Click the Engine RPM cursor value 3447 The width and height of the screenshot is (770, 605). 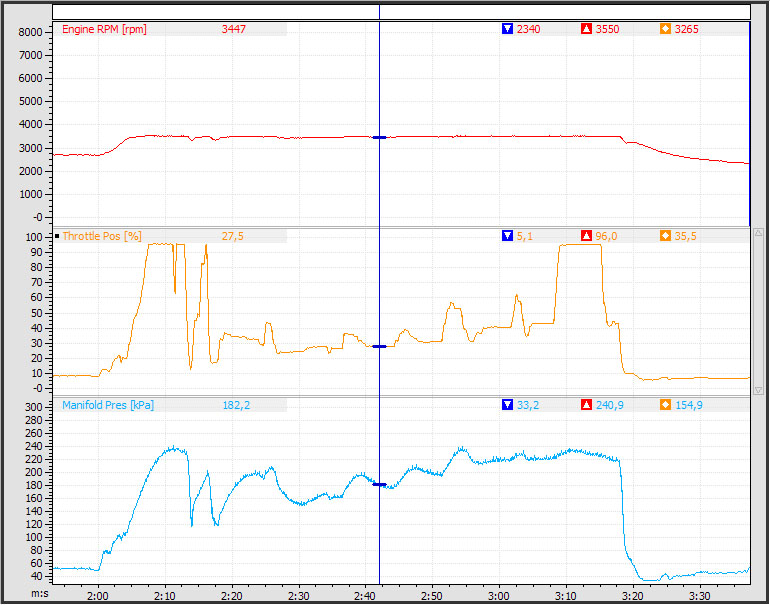(x=233, y=29)
